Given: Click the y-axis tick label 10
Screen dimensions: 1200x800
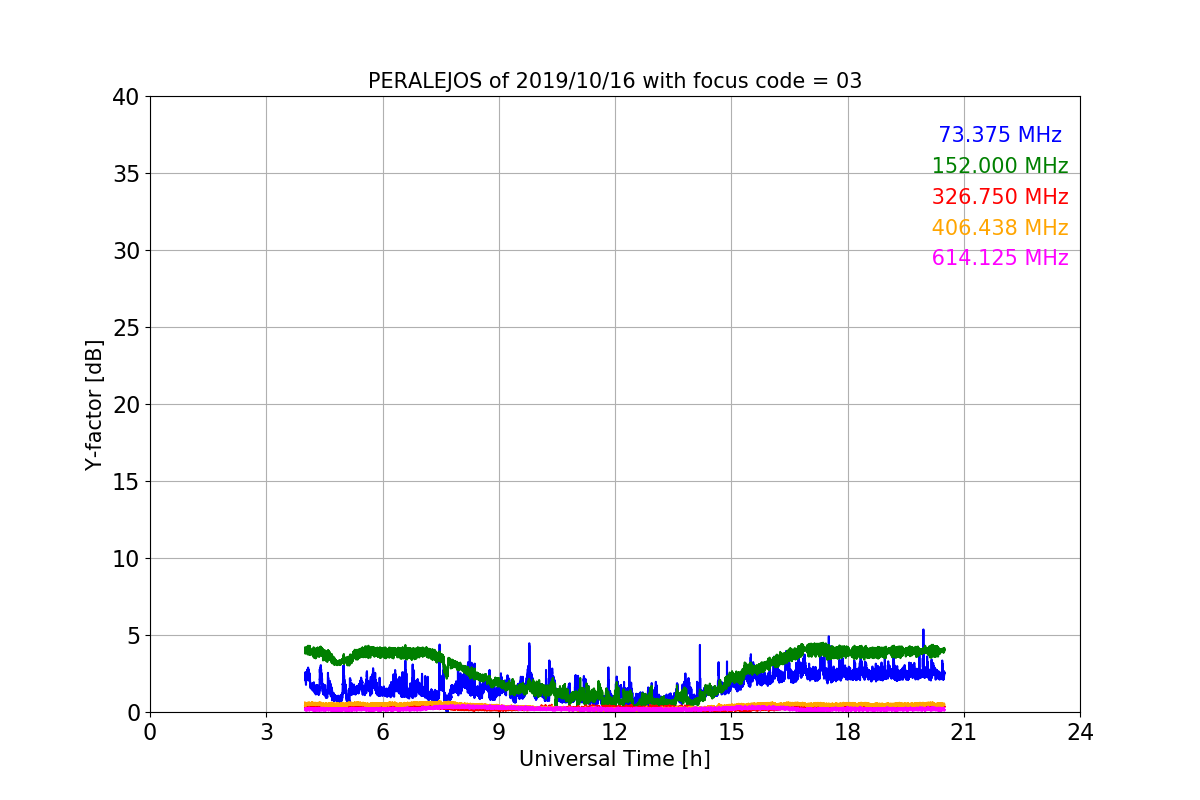Looking at the screenshot, I should [126, 559].
